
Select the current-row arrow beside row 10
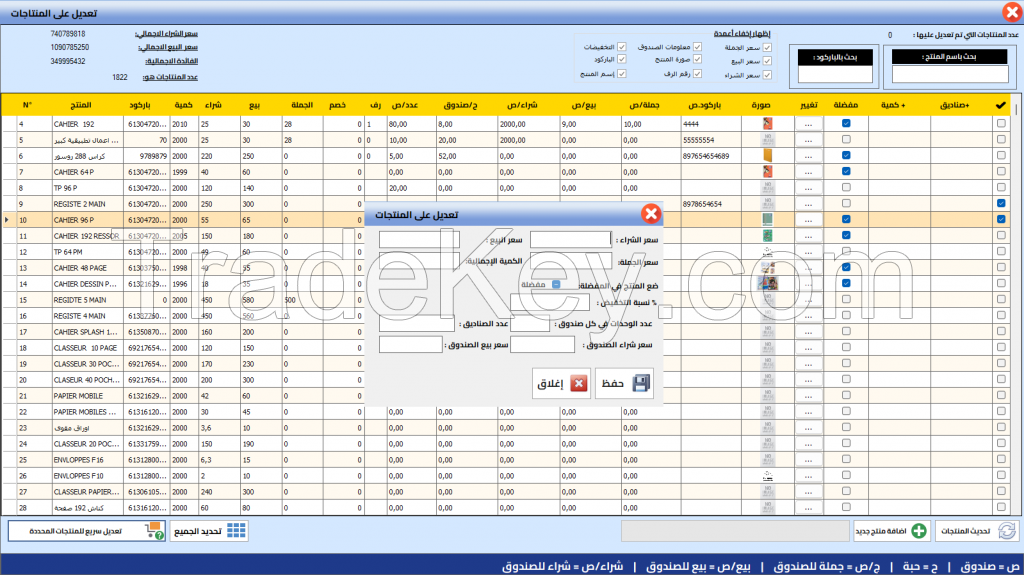[x=7, y=220]
